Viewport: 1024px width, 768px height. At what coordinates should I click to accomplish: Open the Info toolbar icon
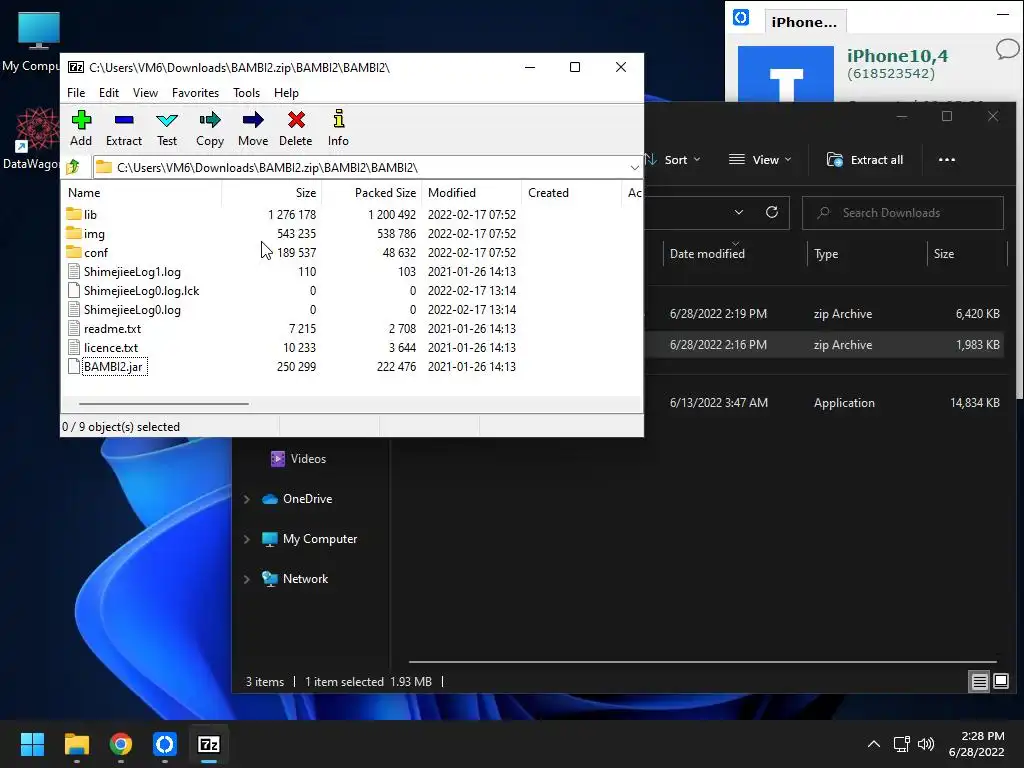click(x=338, y=119)
